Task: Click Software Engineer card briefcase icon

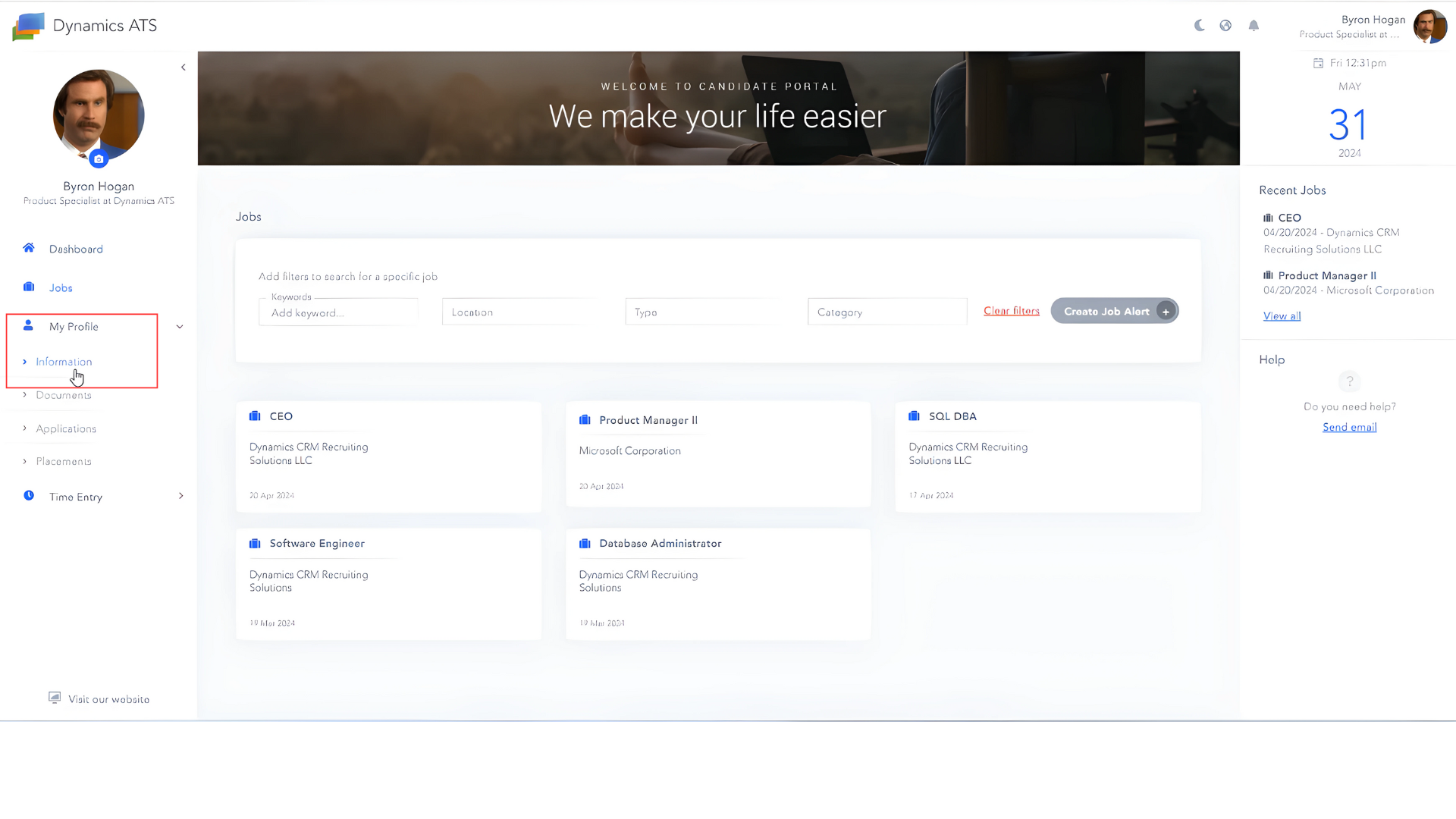Action: (x=255, y=543)
